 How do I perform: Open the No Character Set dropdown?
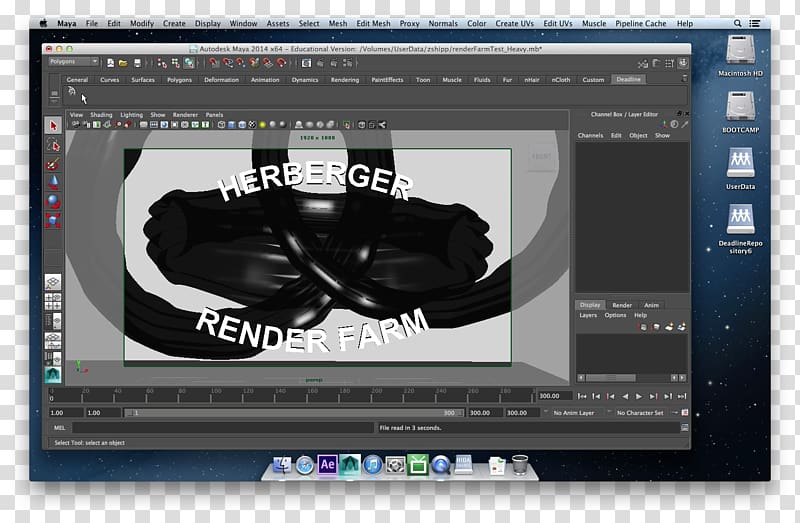coord(640,413)
